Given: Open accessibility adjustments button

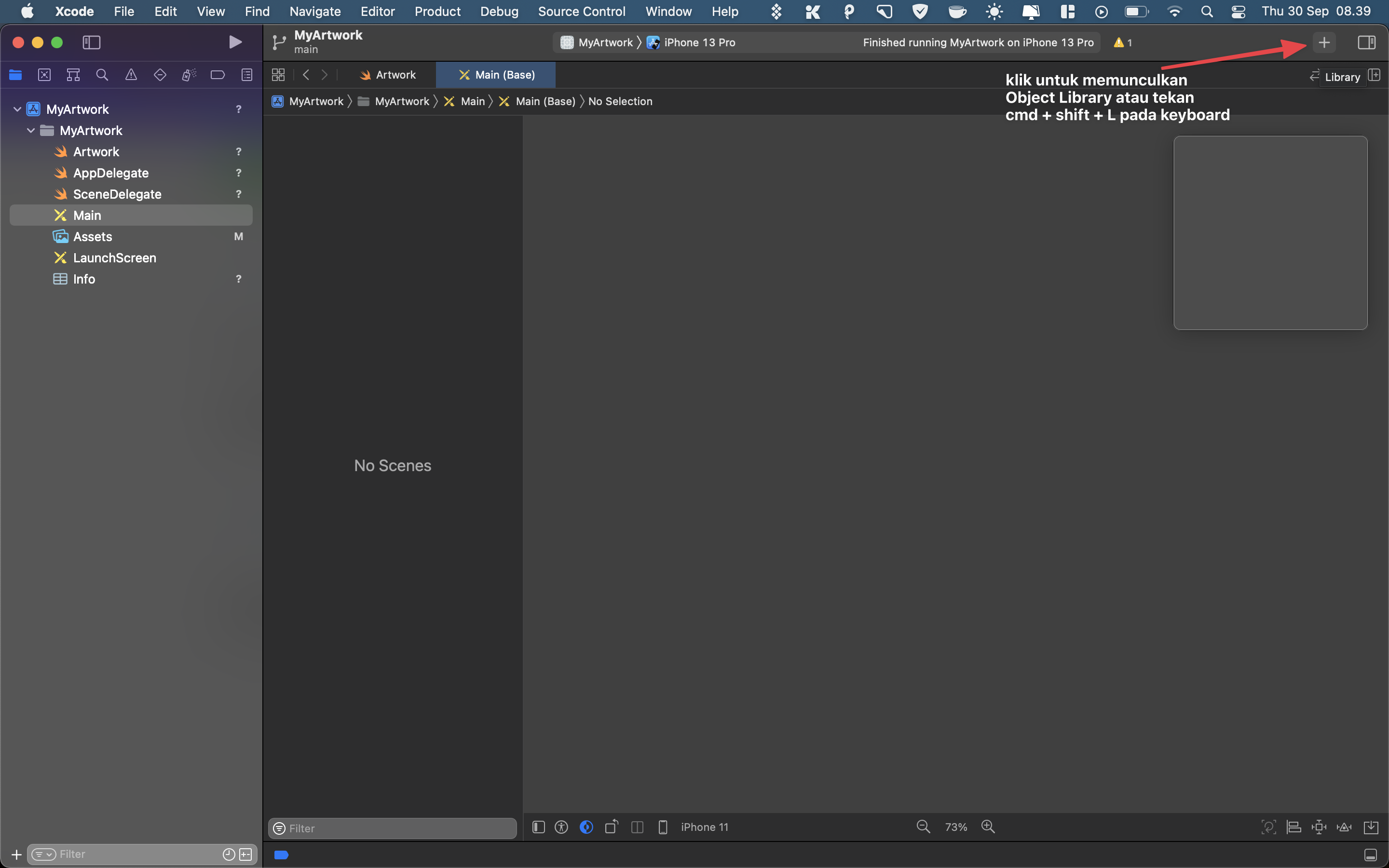Looking at the screenshot, I should click(x=561, y=827).
